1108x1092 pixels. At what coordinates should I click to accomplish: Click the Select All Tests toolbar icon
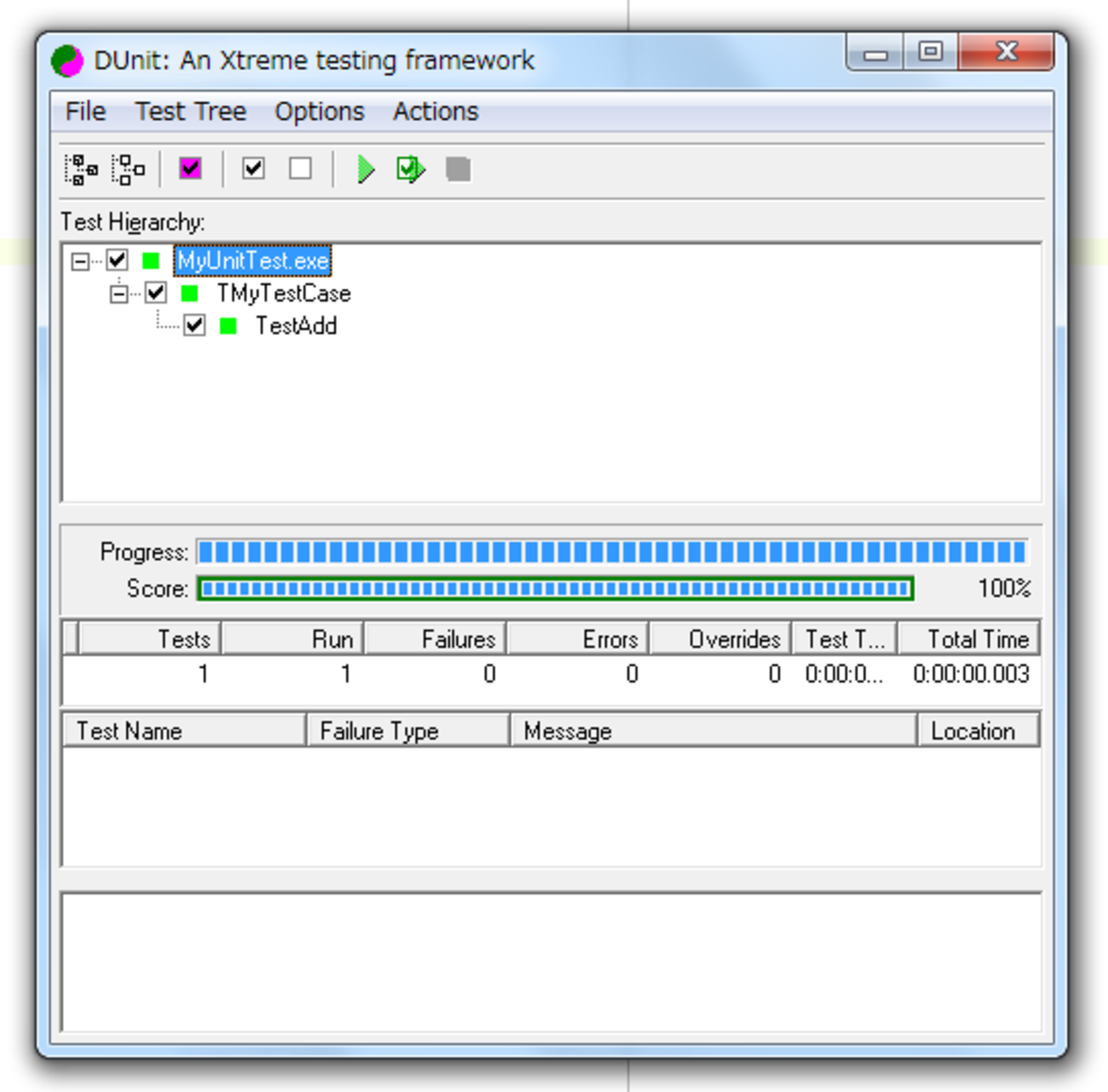(x=81, y=170)
